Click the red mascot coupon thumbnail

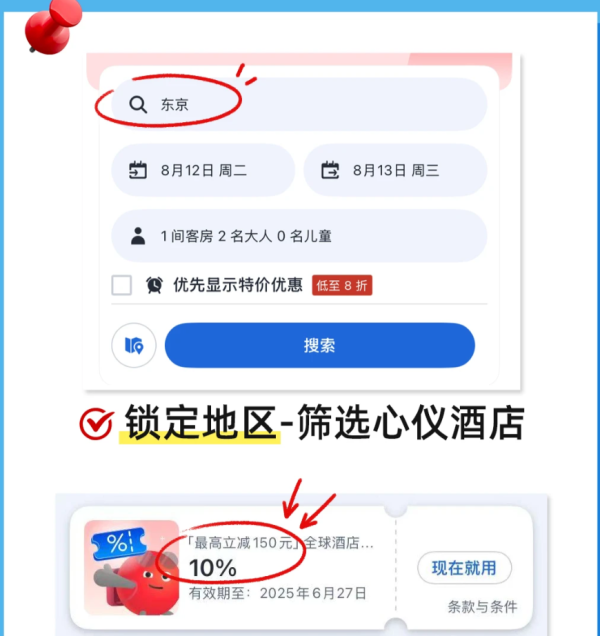[x=132, y=568]
